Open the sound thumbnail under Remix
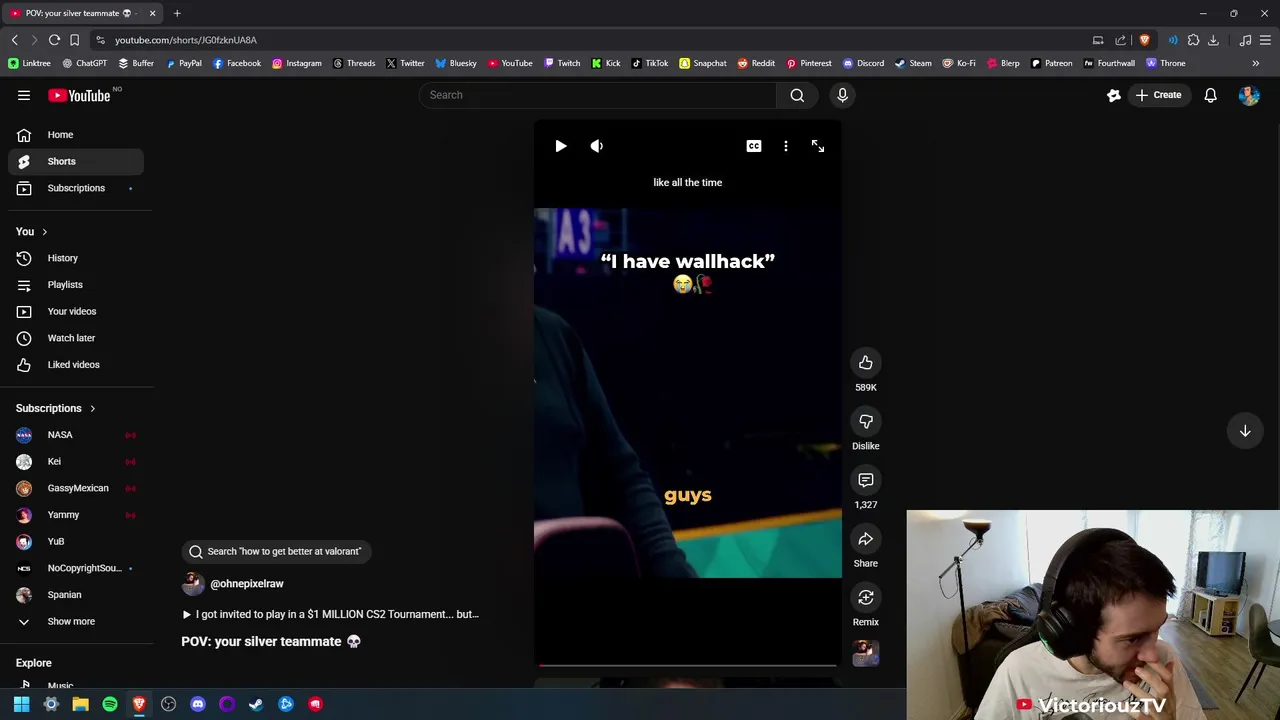 (x=866, y=653)
